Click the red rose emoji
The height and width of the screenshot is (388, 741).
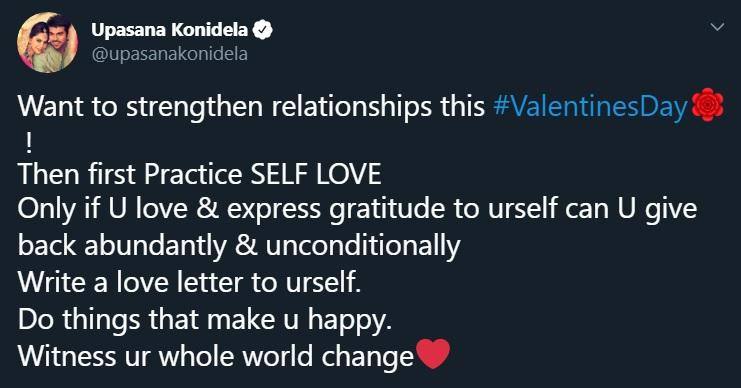[x=707, y=104]
